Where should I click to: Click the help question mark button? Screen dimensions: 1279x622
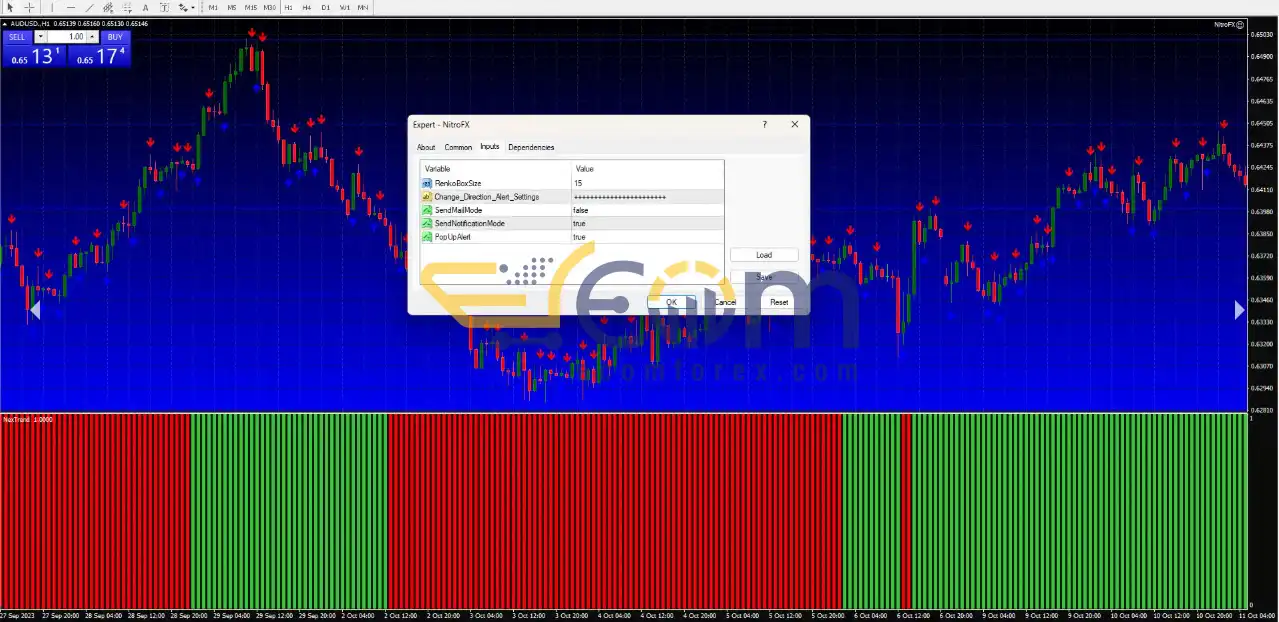pyautogui.click(x=765, y=125)
